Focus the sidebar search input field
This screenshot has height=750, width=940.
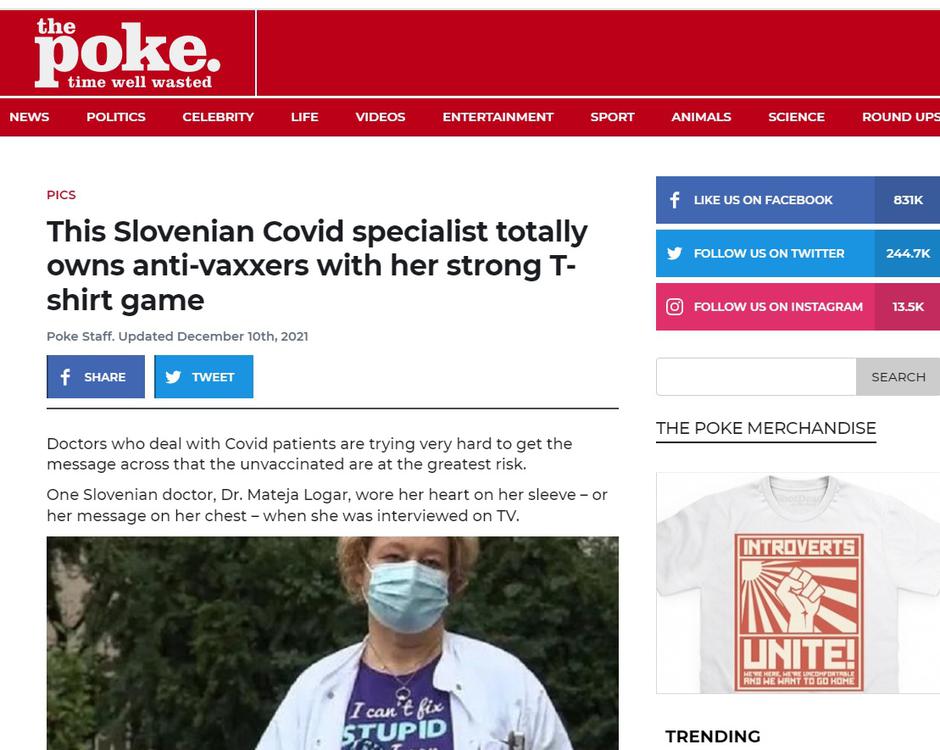point(756,376)
